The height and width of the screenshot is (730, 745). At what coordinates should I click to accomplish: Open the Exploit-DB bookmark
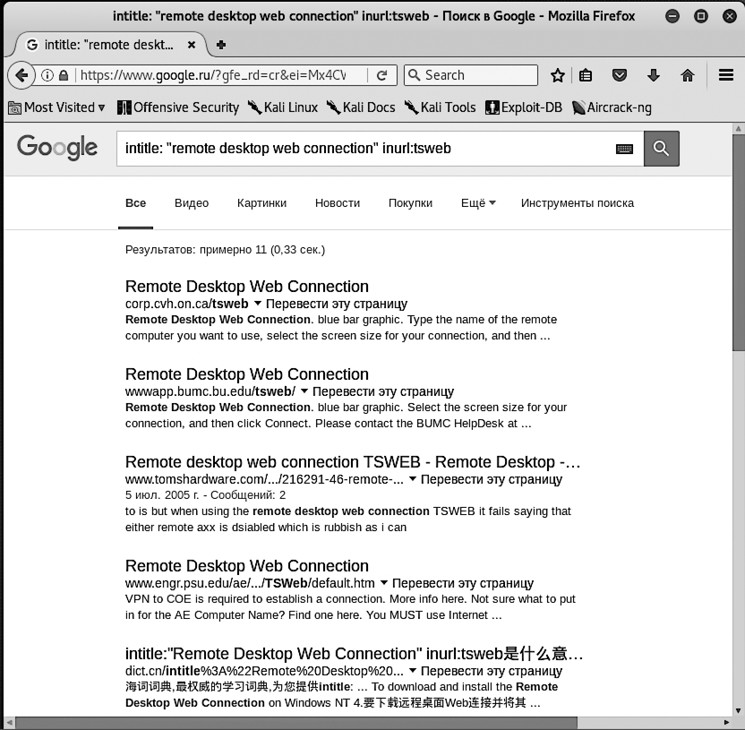coord(524,107)
